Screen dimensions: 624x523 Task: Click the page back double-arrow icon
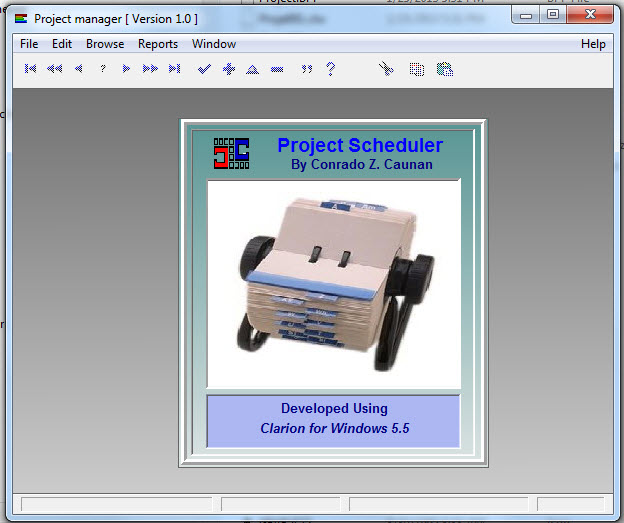tap(54, 69)
